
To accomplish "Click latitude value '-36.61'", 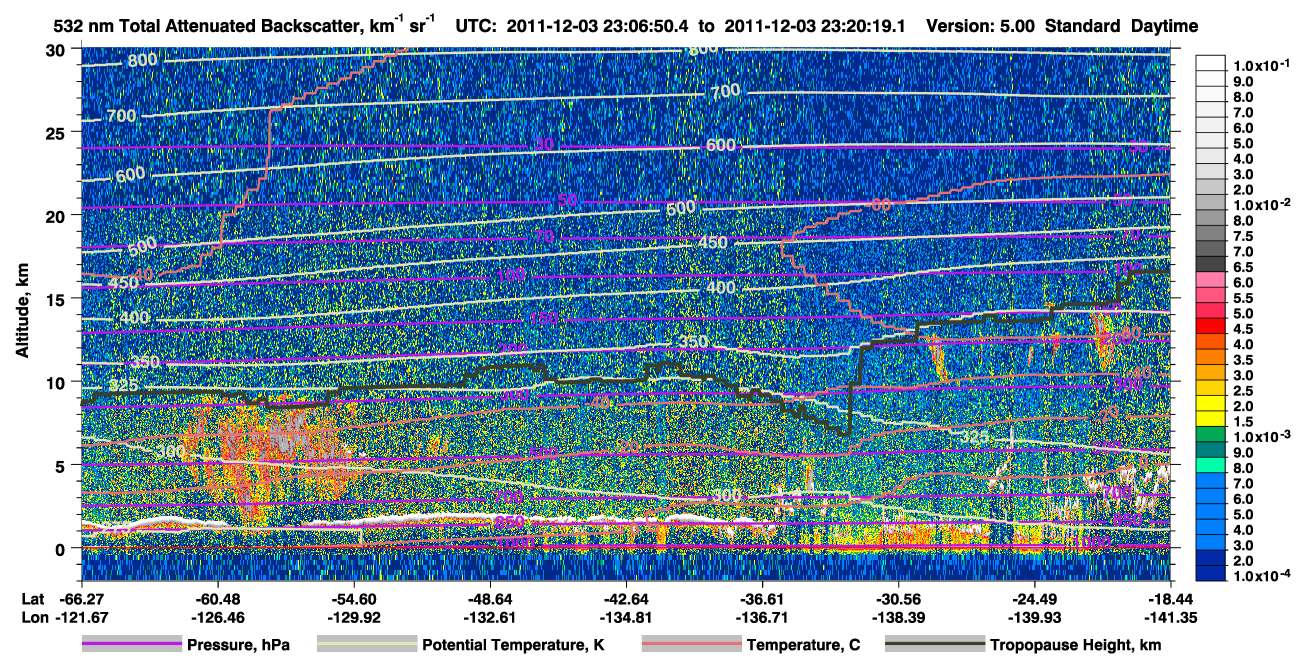I will point(762,599).
